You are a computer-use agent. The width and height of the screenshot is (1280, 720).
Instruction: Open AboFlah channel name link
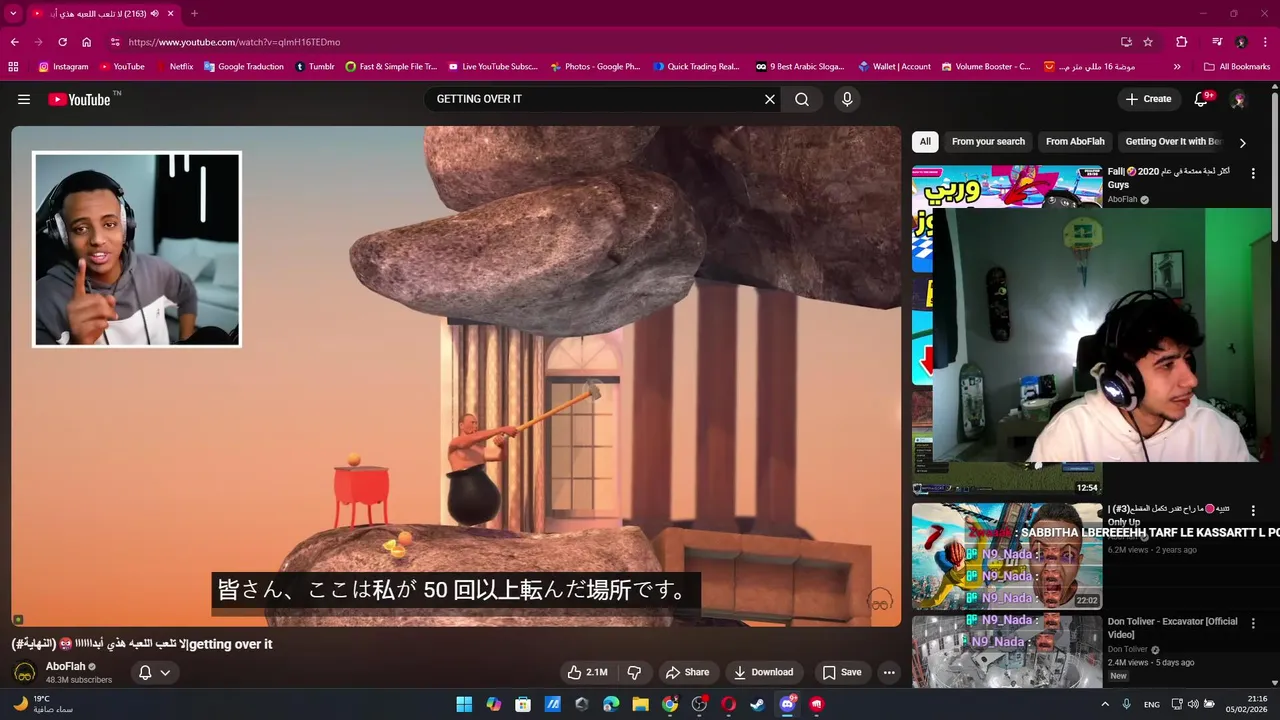coord(65,666)
